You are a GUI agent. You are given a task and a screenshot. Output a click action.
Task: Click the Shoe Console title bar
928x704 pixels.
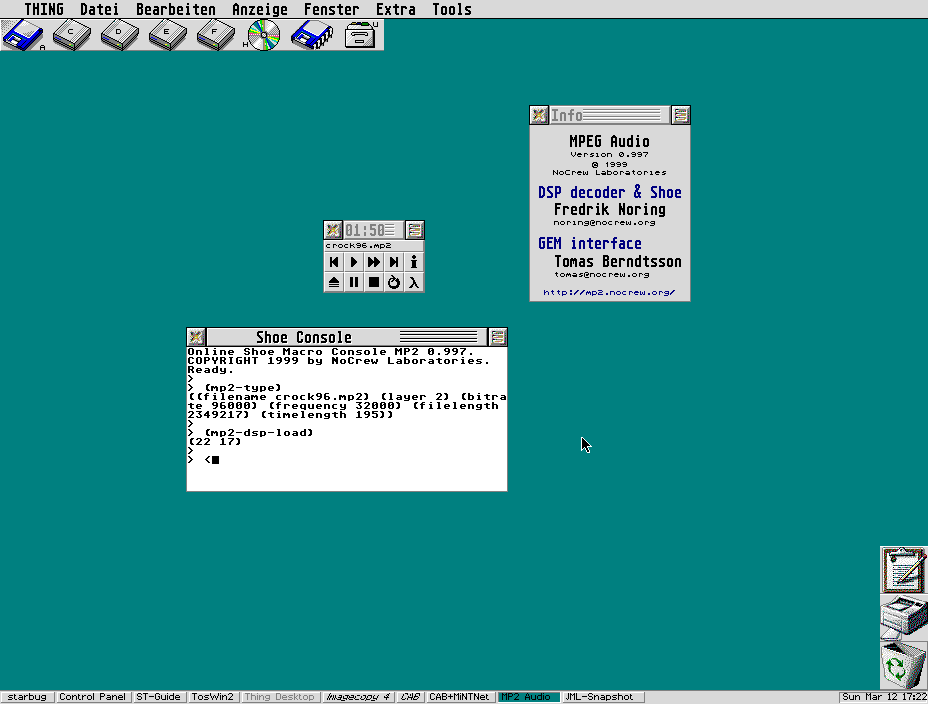[x=347, y=337]
